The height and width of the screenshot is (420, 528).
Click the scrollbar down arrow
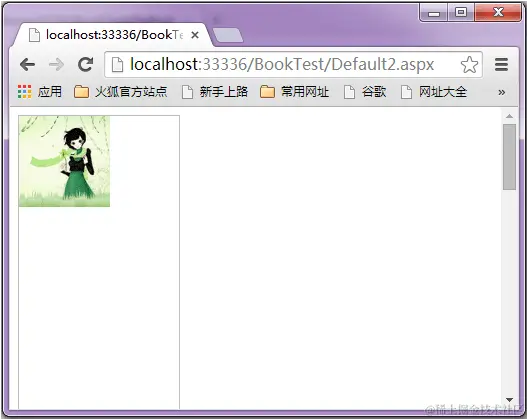coord(509,400)
